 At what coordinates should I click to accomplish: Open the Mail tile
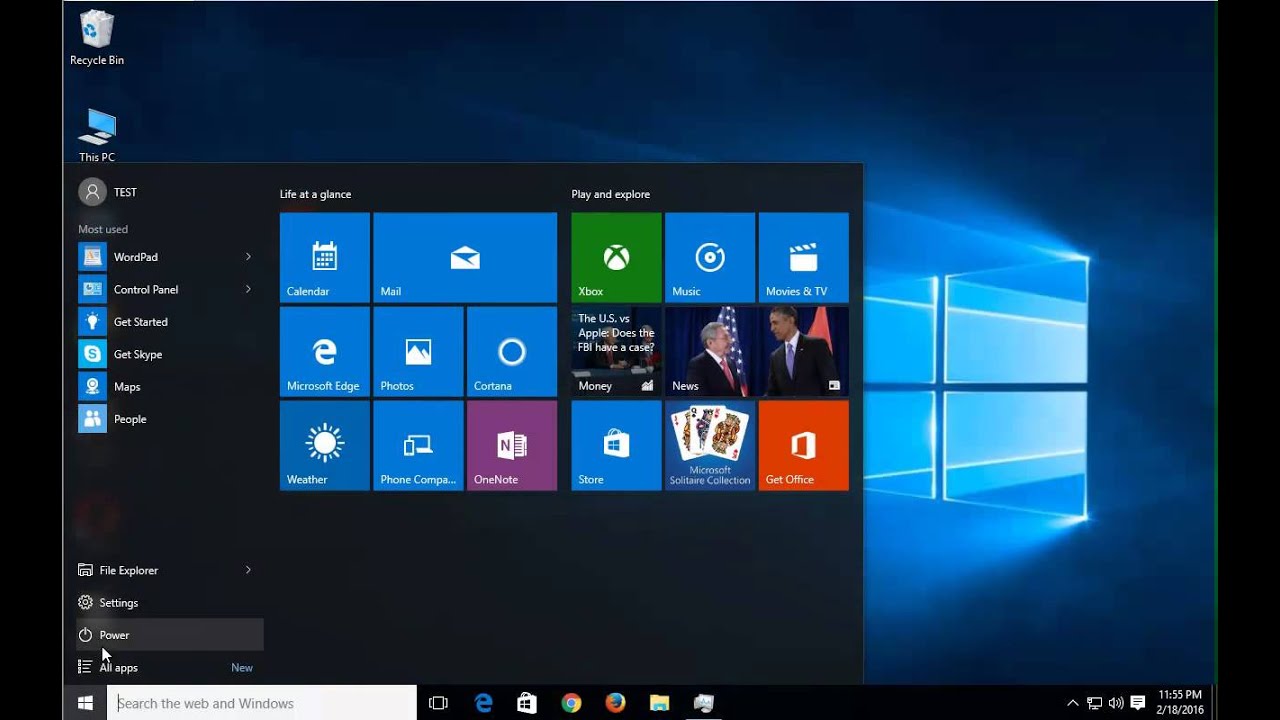(x=465, y=257)
